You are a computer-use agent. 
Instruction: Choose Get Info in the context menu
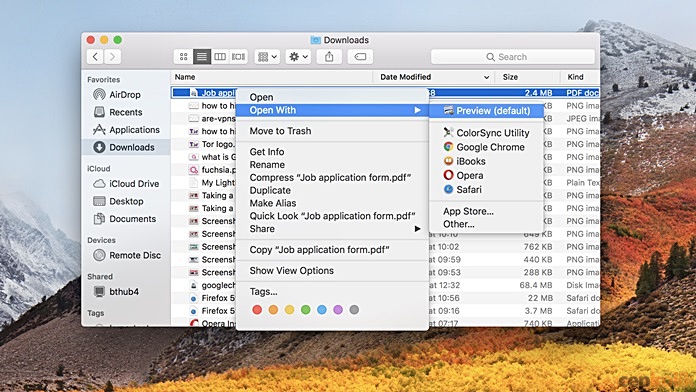pyautogui.click(x=332, y=152)
